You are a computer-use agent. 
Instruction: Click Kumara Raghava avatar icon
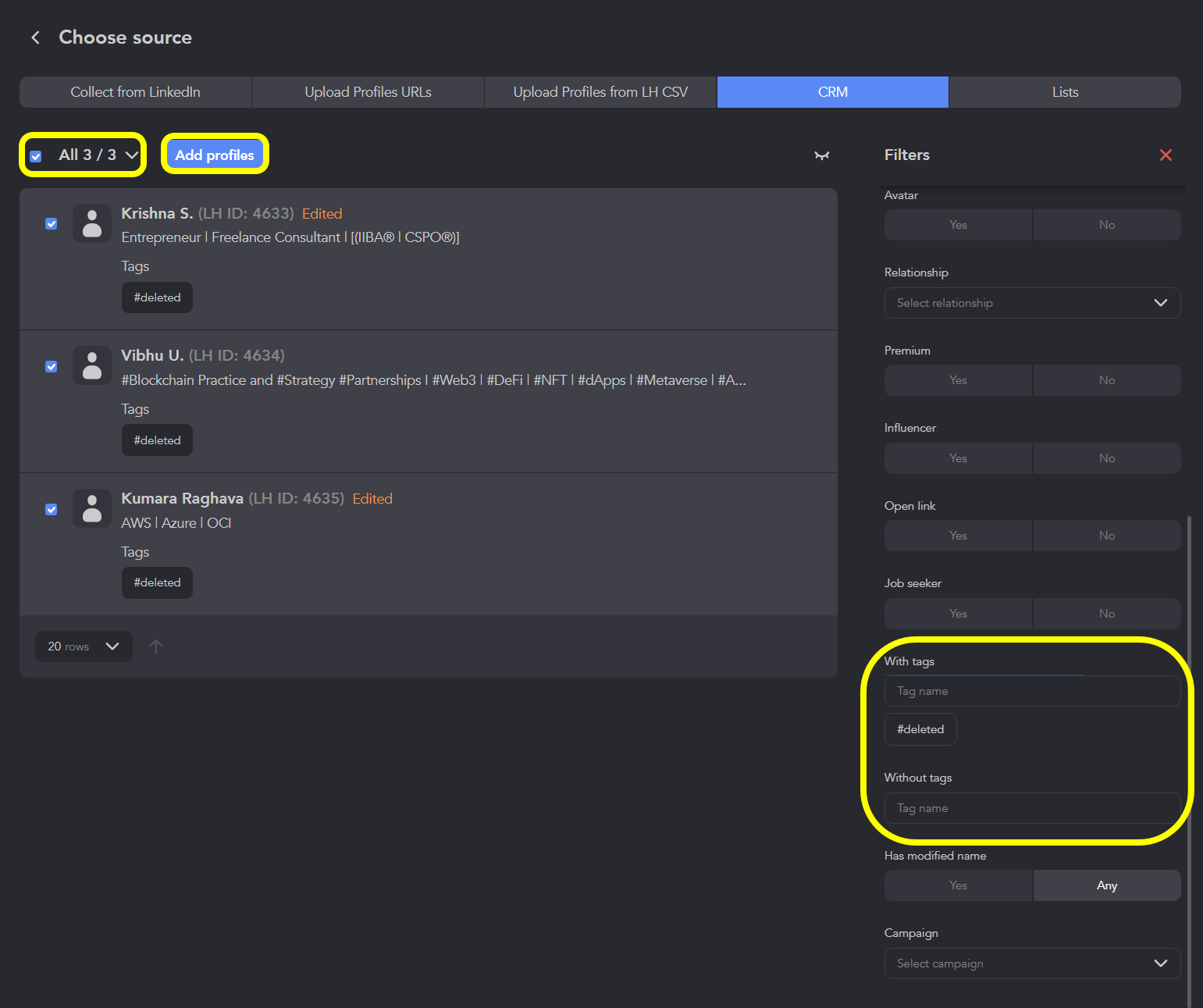92,508
